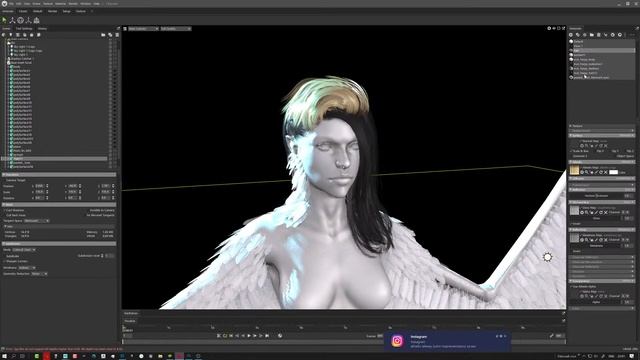Click the folder icon in Materials toolbar
This screenshot has height=360, width=640.
point(592,35)
